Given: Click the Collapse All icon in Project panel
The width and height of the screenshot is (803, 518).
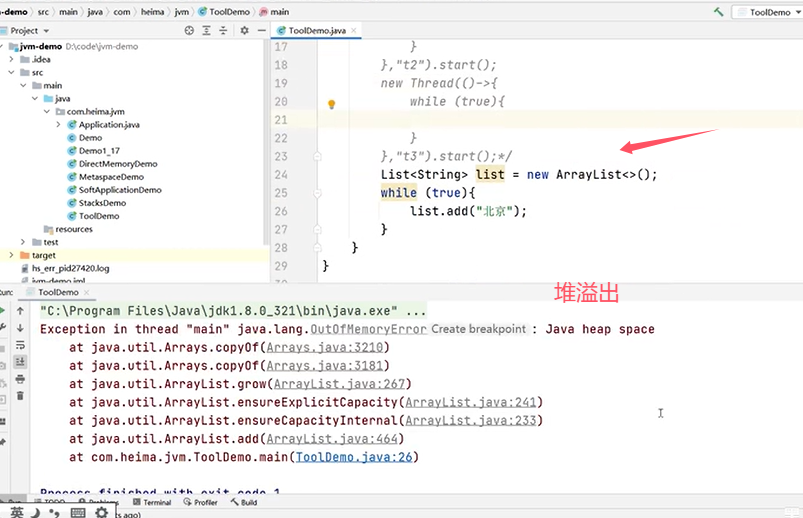Looking at the screenshot, I should pyautogui.click(x=223, y=31).
